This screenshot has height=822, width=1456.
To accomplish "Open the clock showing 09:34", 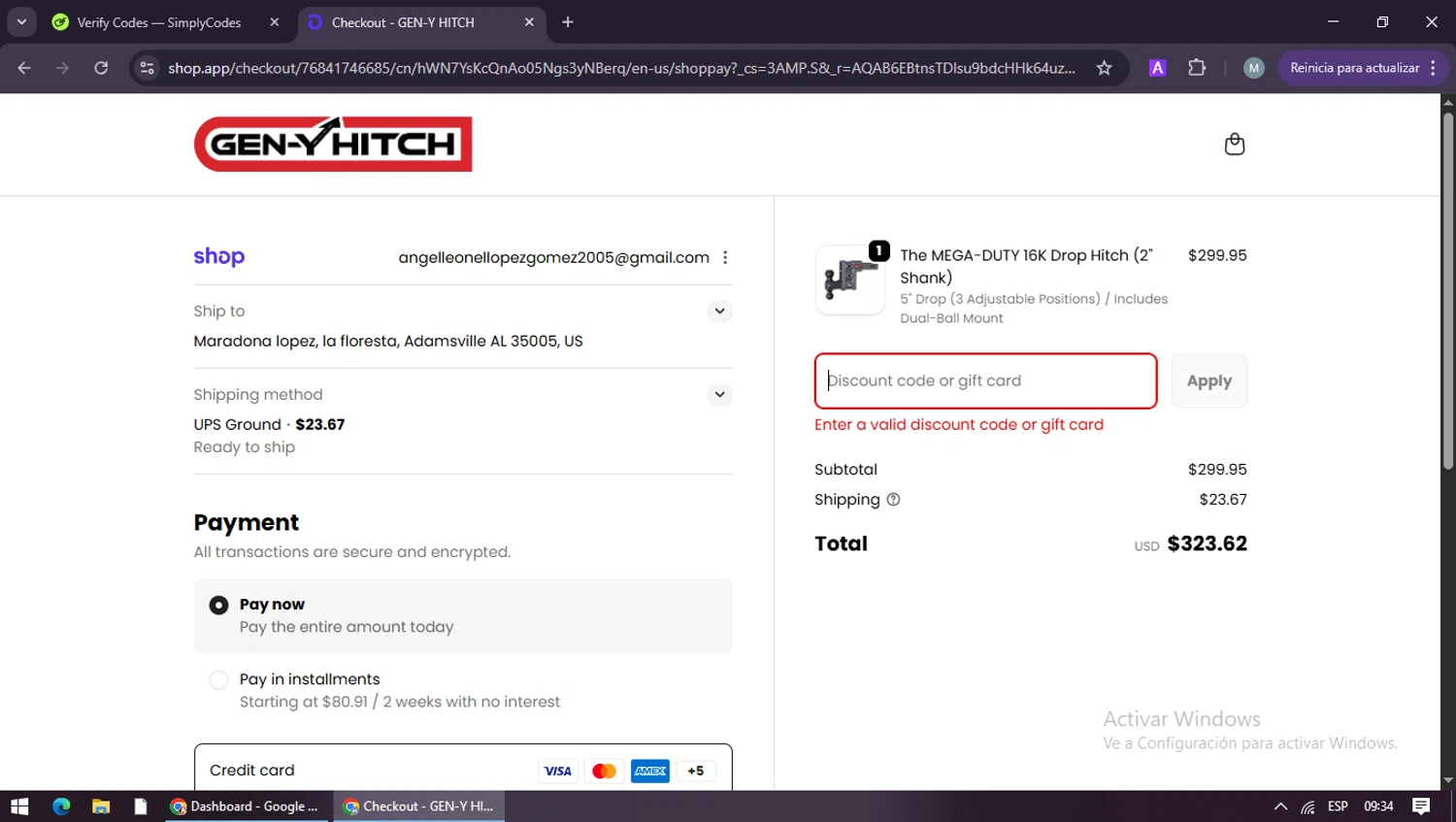I will (x=1378, y=806).
